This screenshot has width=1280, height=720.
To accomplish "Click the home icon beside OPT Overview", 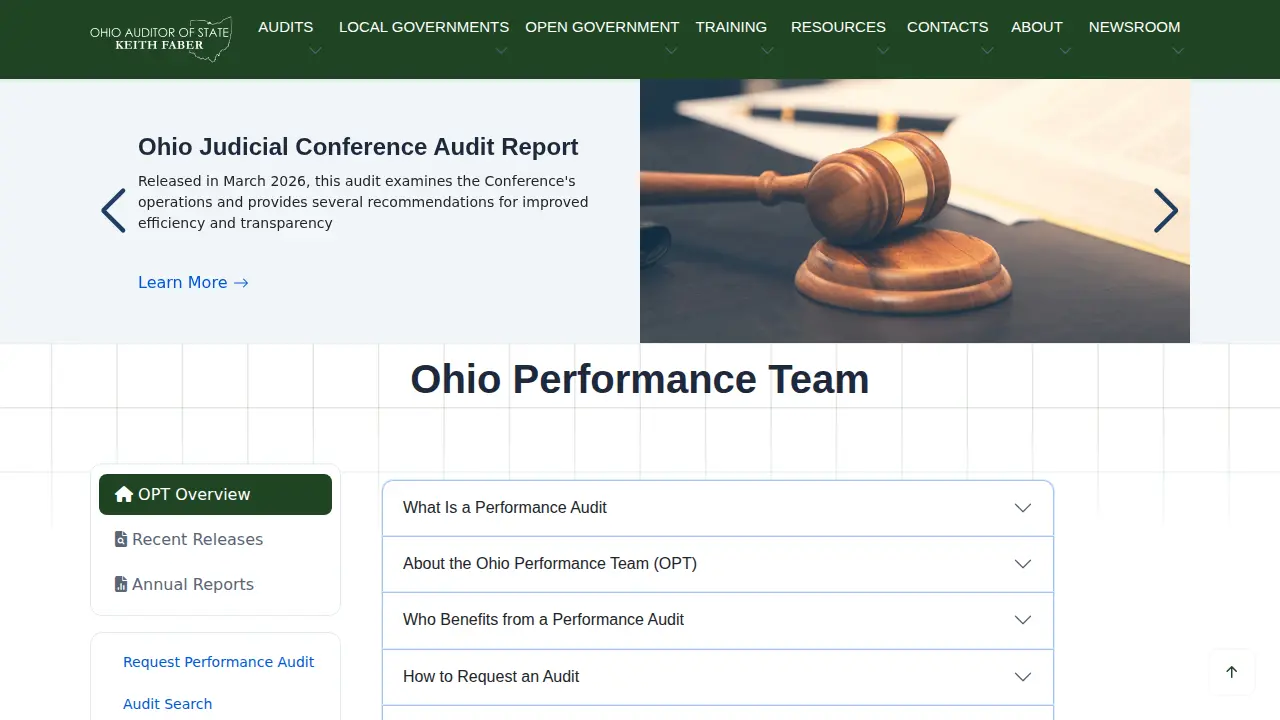I will pos(124,494).
